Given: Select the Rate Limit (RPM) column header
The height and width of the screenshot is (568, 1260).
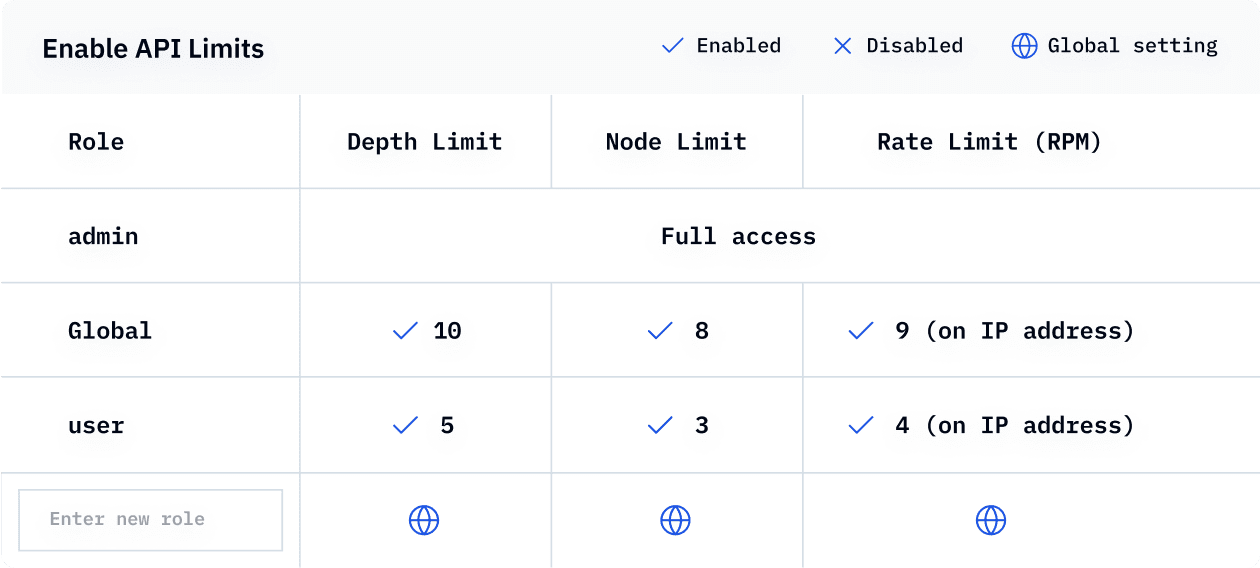Looking at the screenshot, I should (x=989, y=142).
